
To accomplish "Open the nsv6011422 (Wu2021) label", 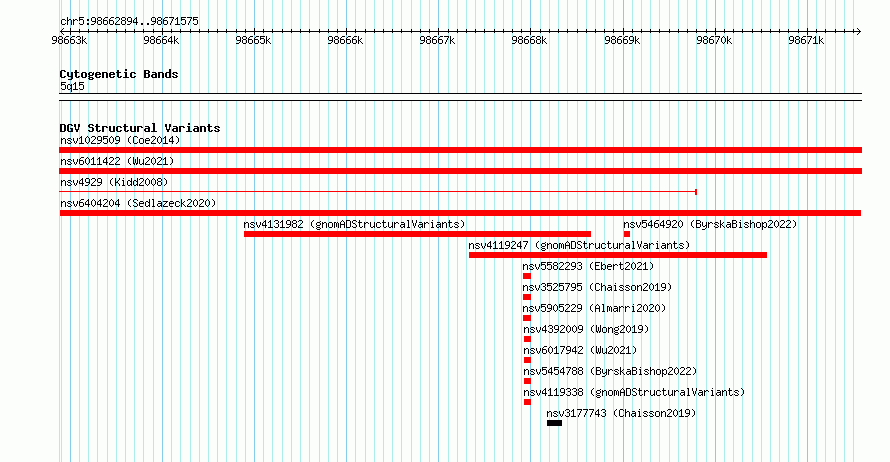I will (x=117, y=161).
